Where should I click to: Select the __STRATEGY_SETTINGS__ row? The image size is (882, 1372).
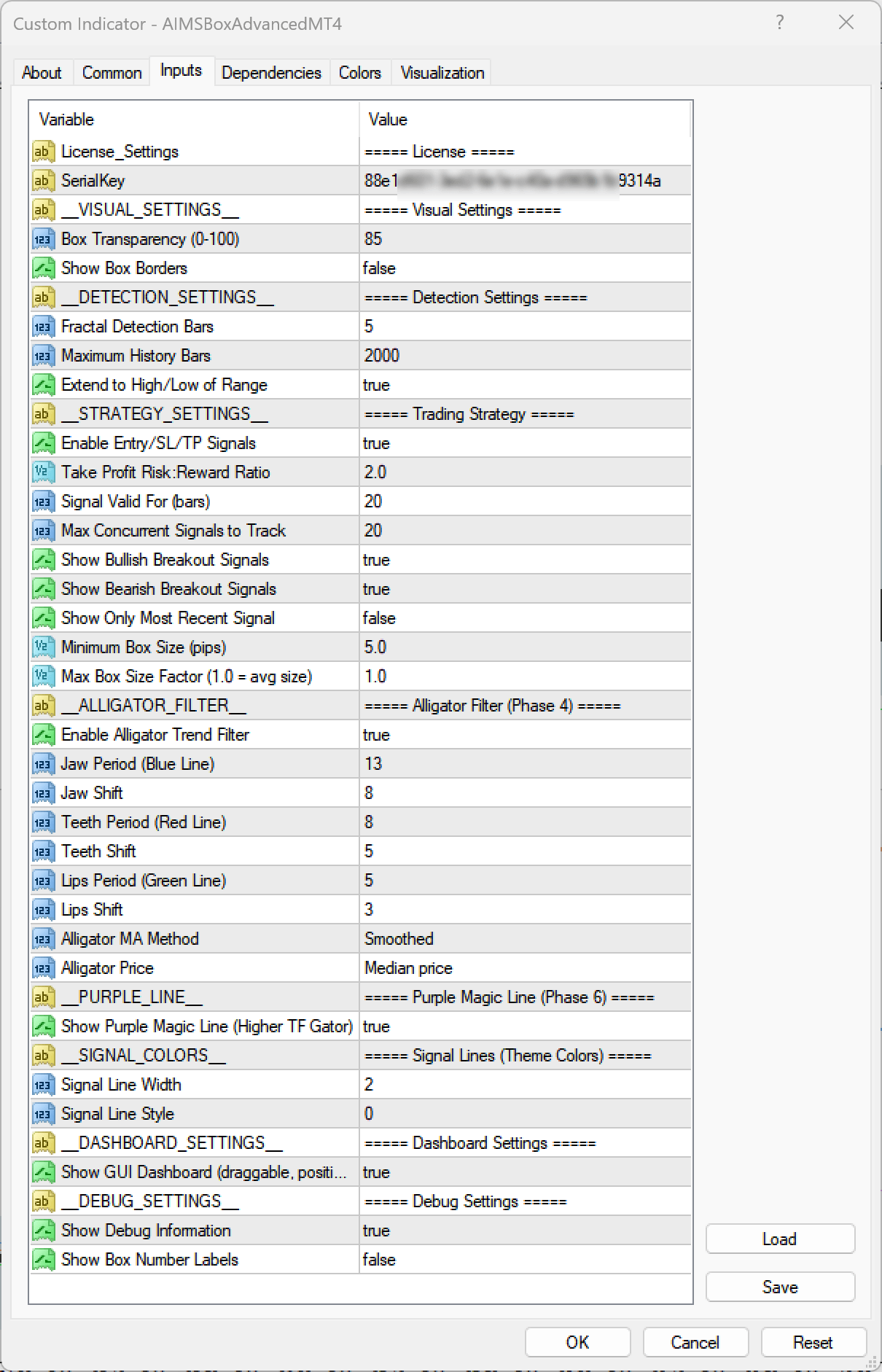click(361, 414)
